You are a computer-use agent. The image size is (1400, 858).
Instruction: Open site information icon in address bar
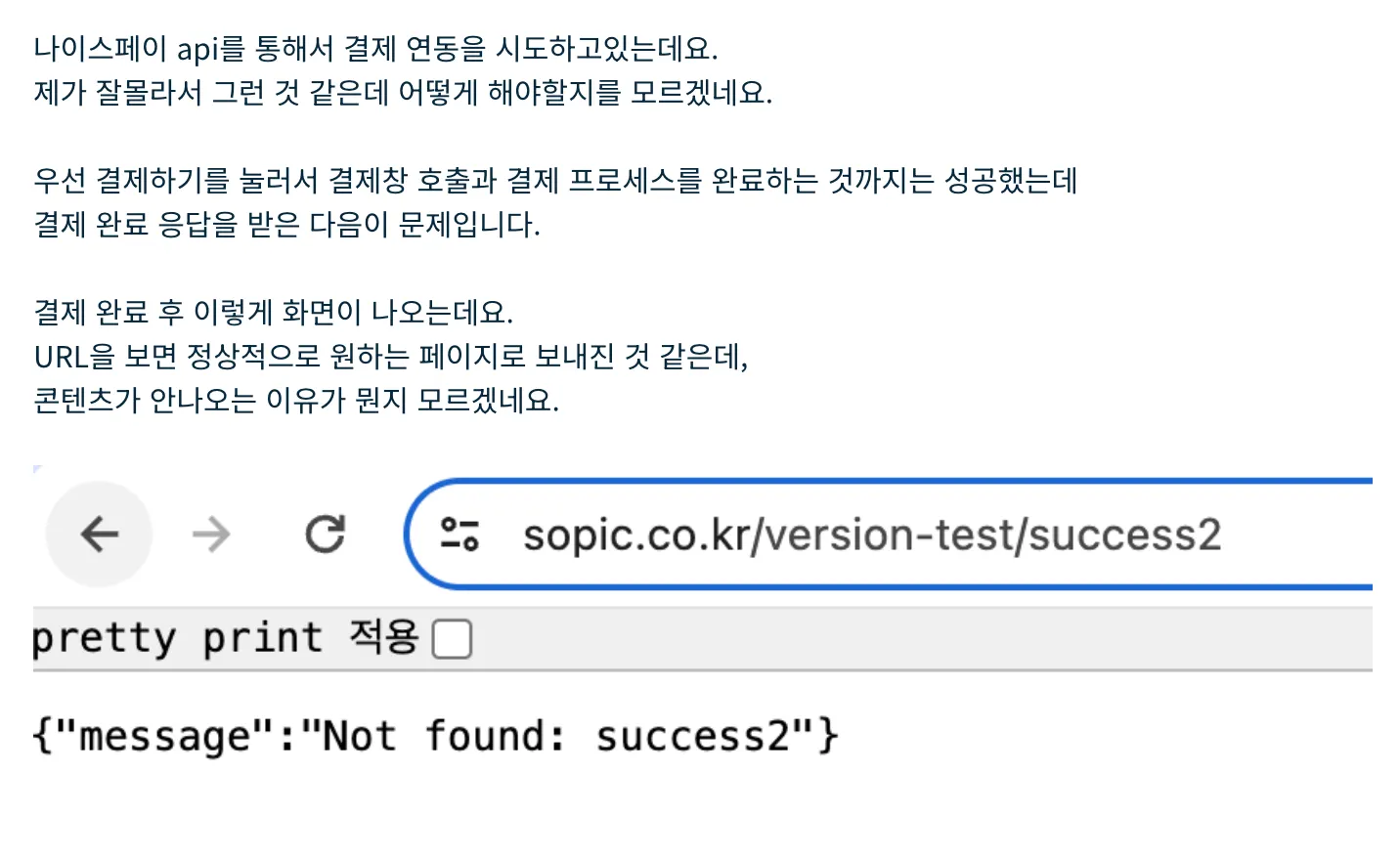(x=459, y=535)
